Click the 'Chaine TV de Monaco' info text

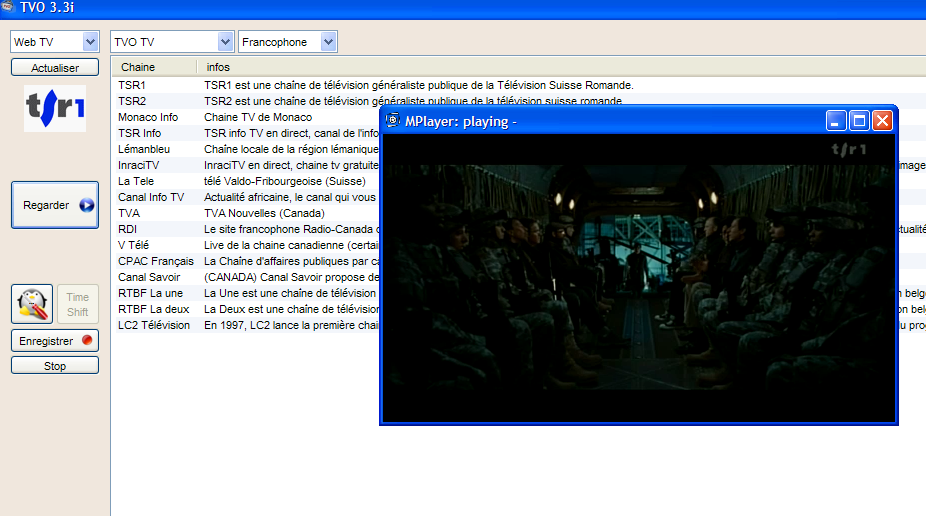(258, 117)
